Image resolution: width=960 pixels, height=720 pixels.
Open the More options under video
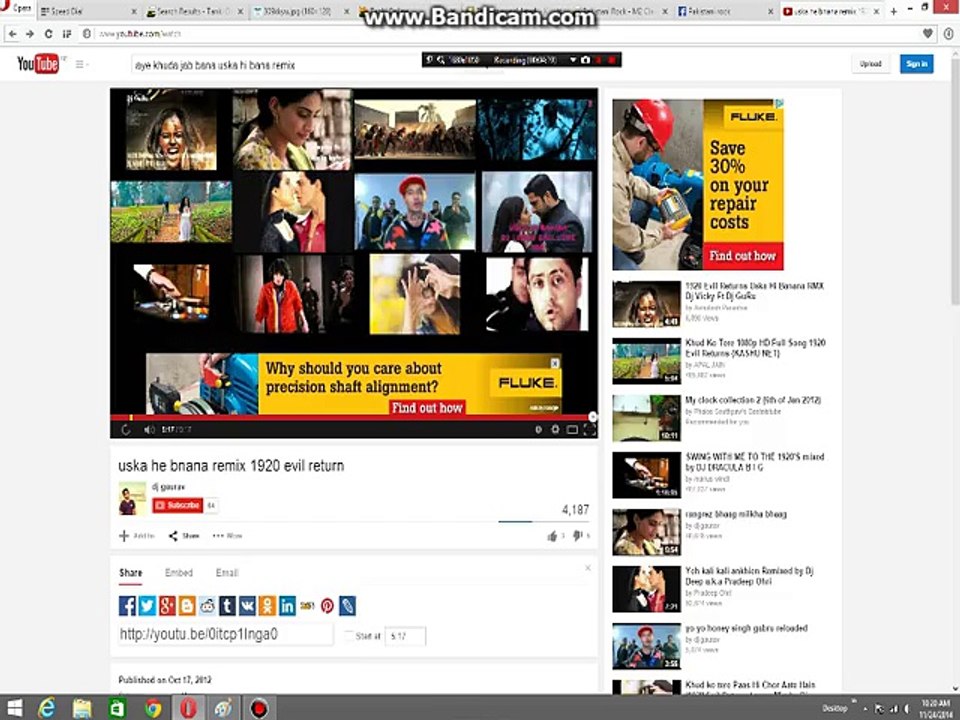[227, 536]
